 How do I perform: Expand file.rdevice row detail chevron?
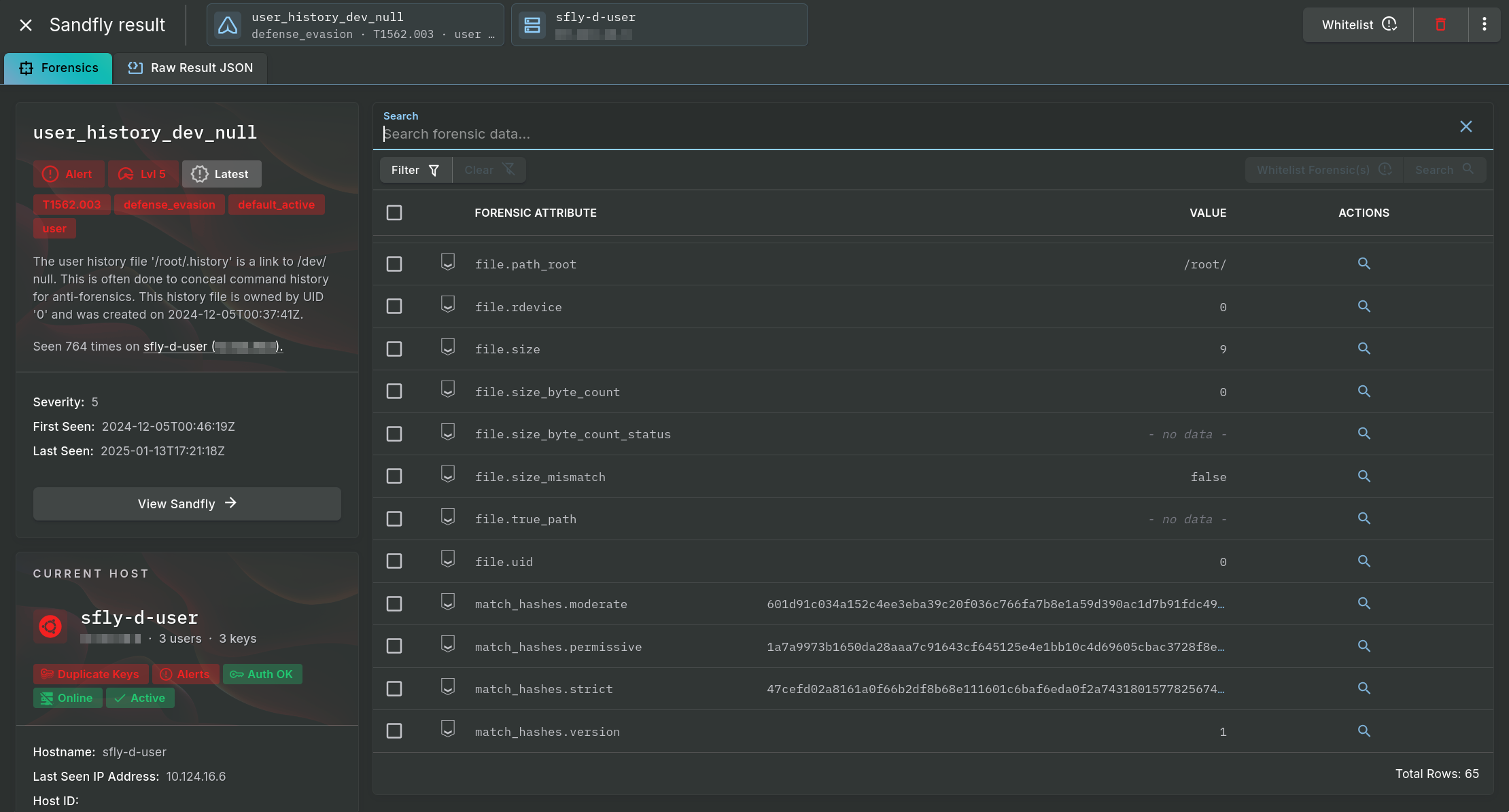click(x=447, y=304)
